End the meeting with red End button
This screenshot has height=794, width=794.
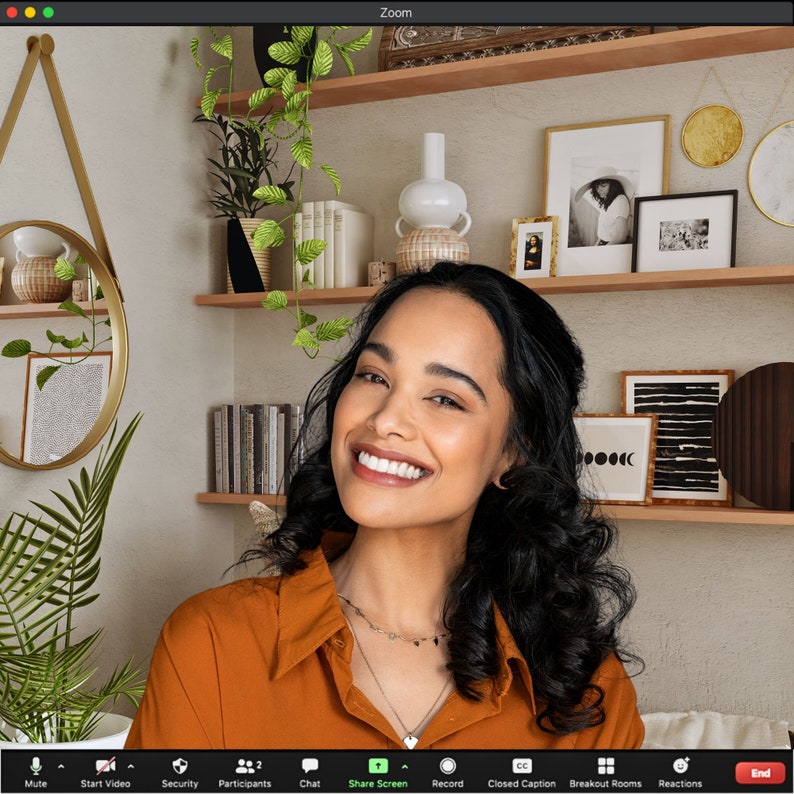tap(761, 773)
